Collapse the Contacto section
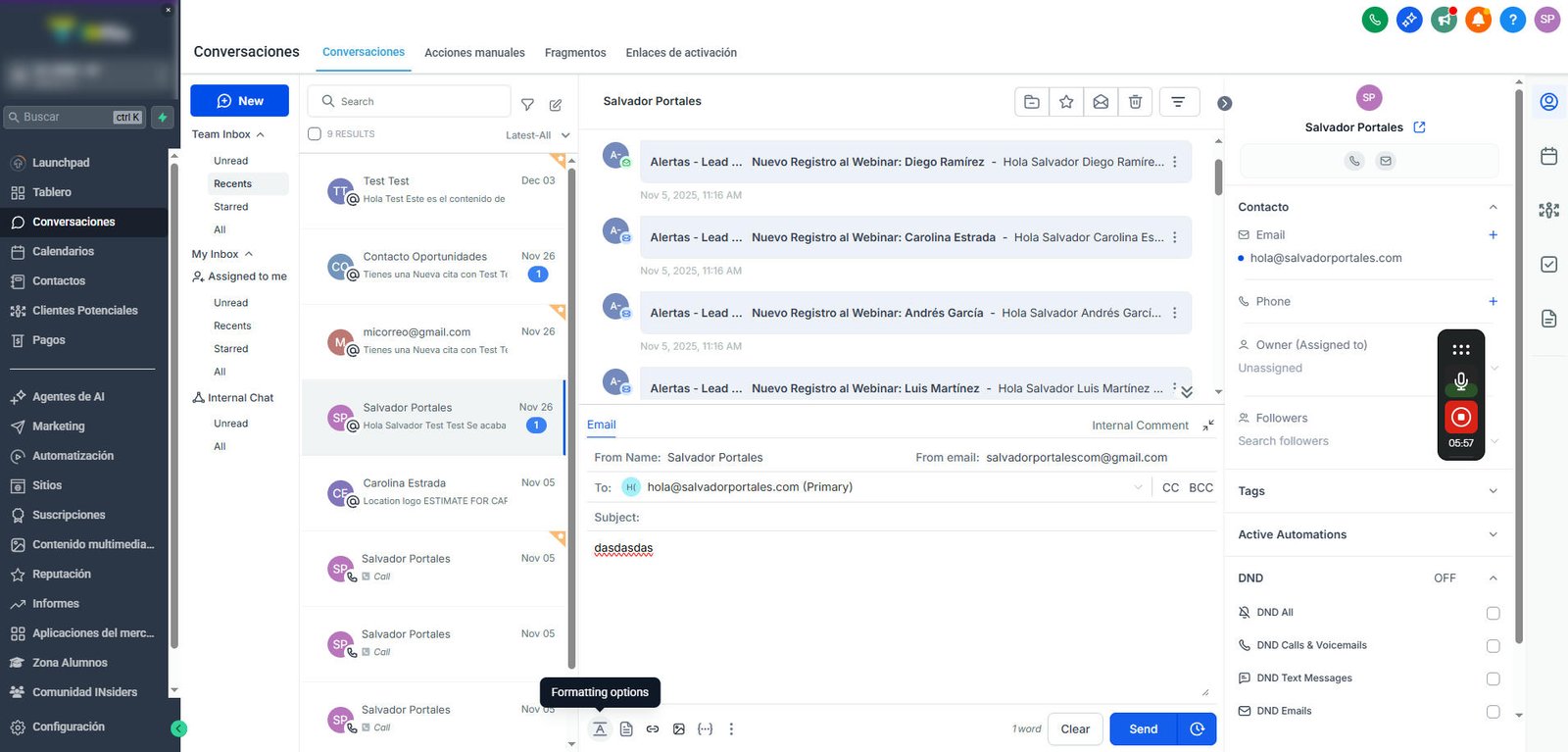Image resolution: width=1568 pixels, height=752 pixels. [x=1494, y=207]
